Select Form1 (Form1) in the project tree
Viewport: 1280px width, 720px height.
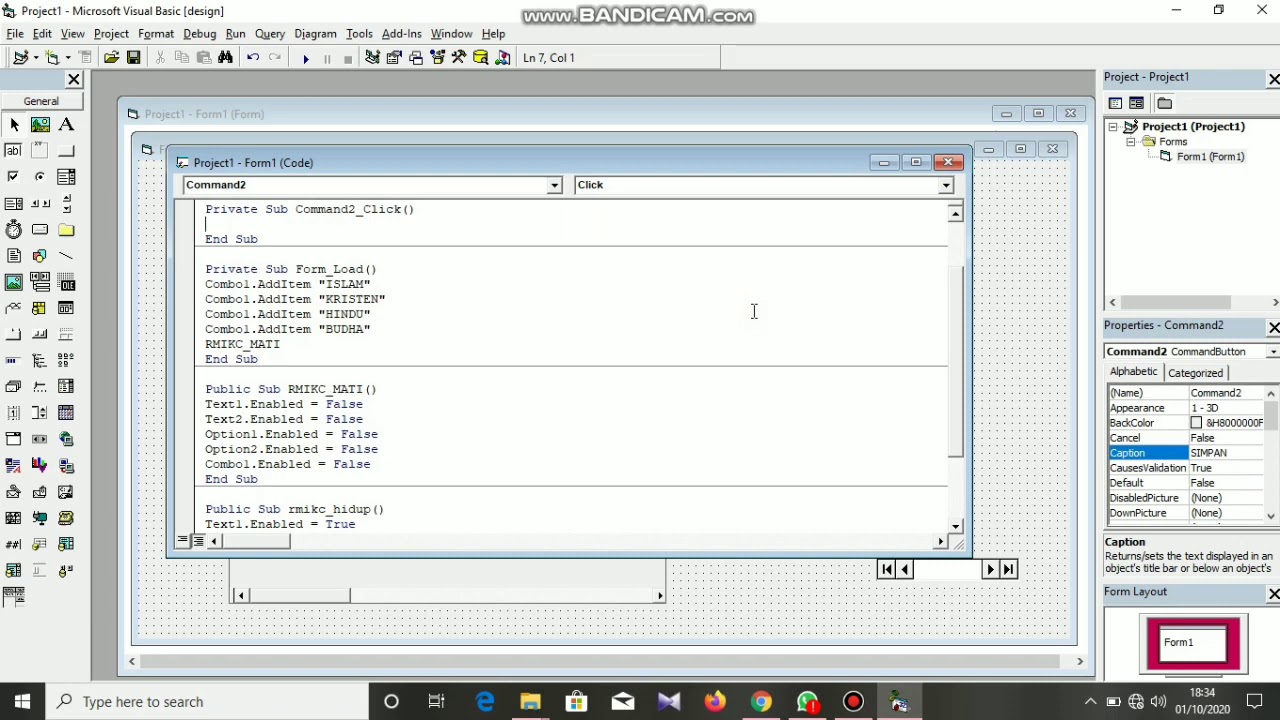click(x=1210, y=157)
